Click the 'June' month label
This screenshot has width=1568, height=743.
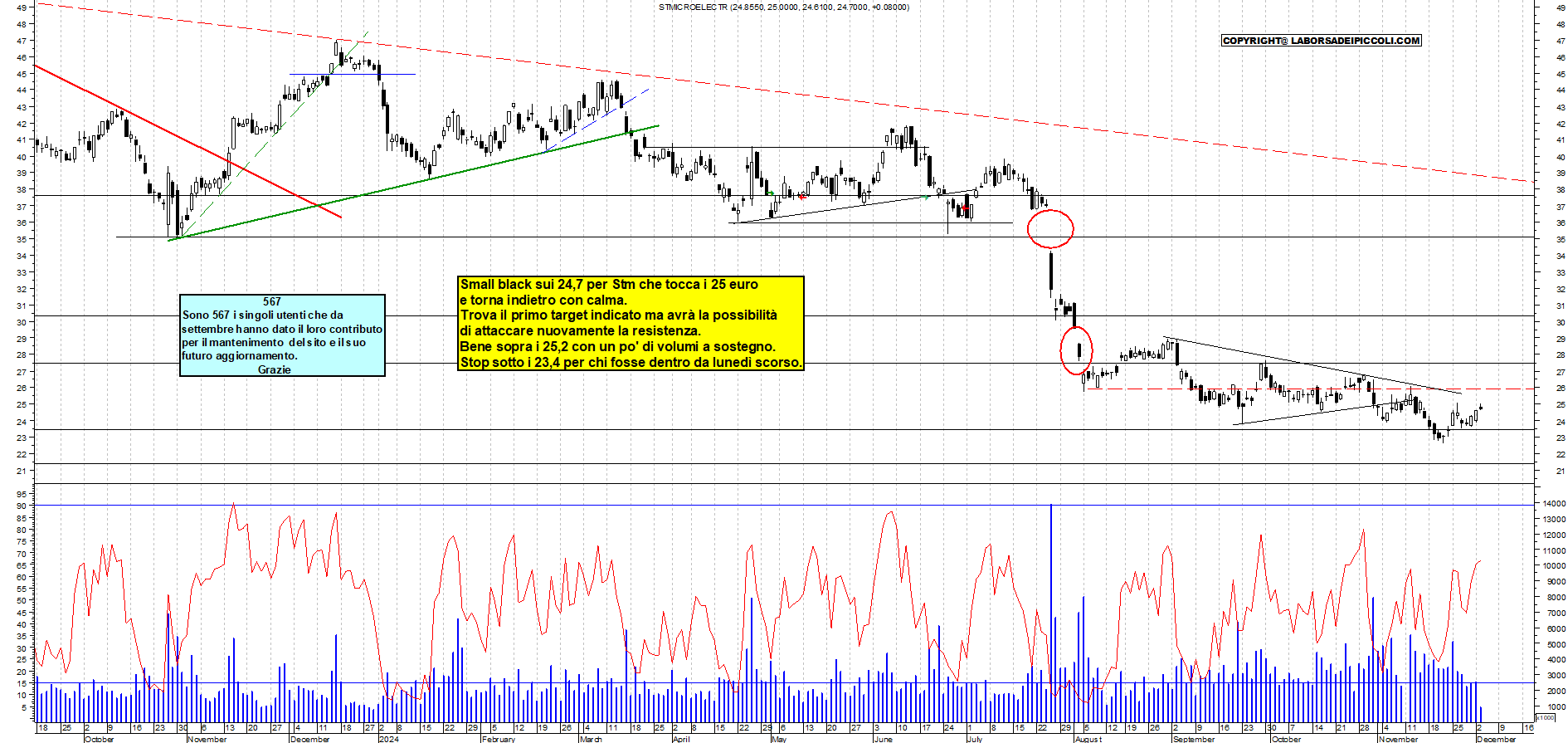(x=884, y=739)
